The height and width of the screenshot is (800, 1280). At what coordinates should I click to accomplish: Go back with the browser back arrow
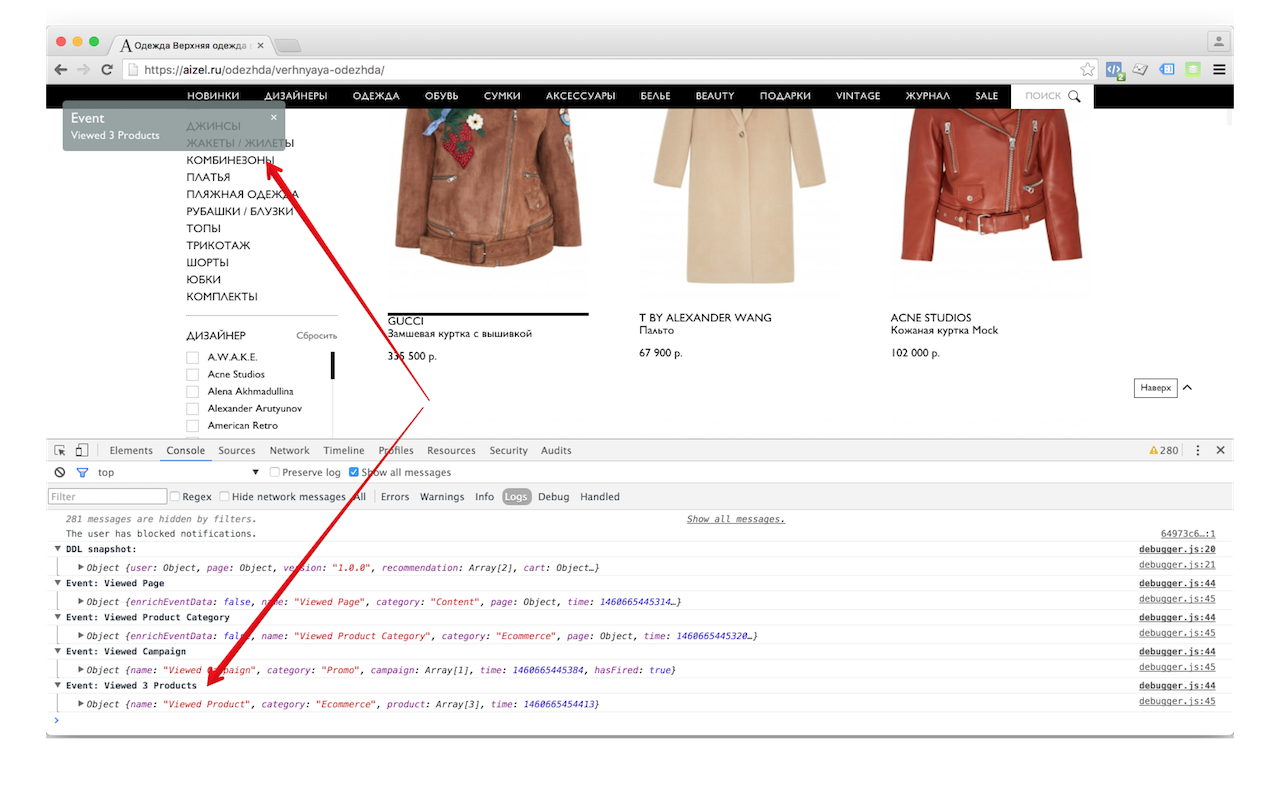click(61, 70)
